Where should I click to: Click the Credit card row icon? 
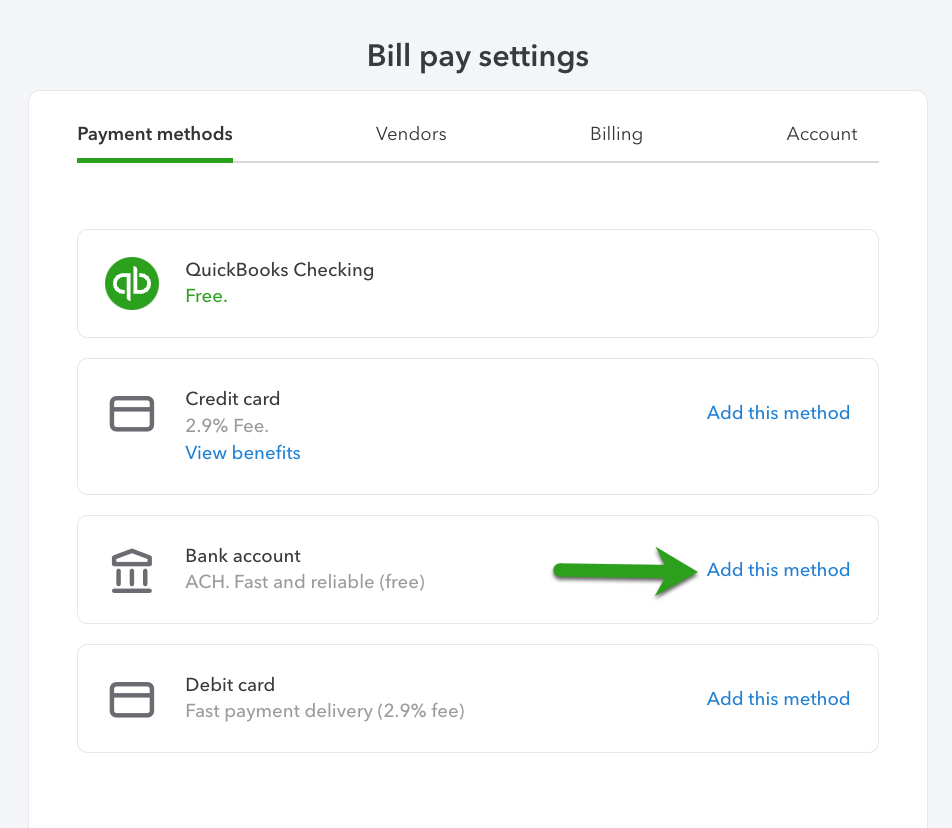tap(132, 414)
